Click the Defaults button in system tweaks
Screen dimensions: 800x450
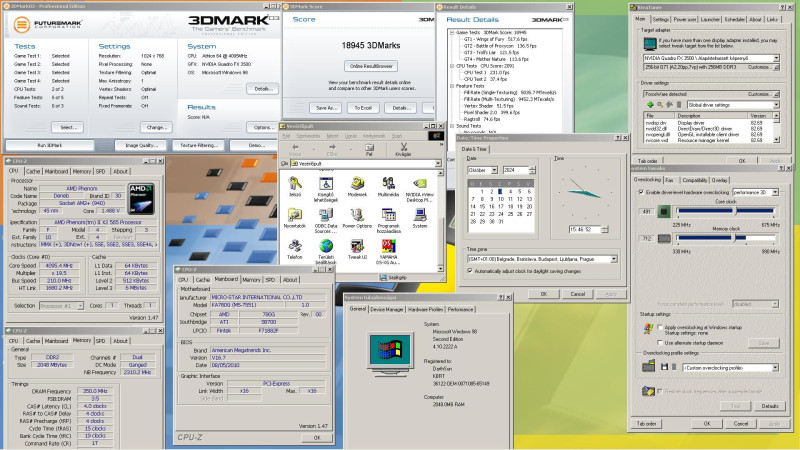point(769,406)
